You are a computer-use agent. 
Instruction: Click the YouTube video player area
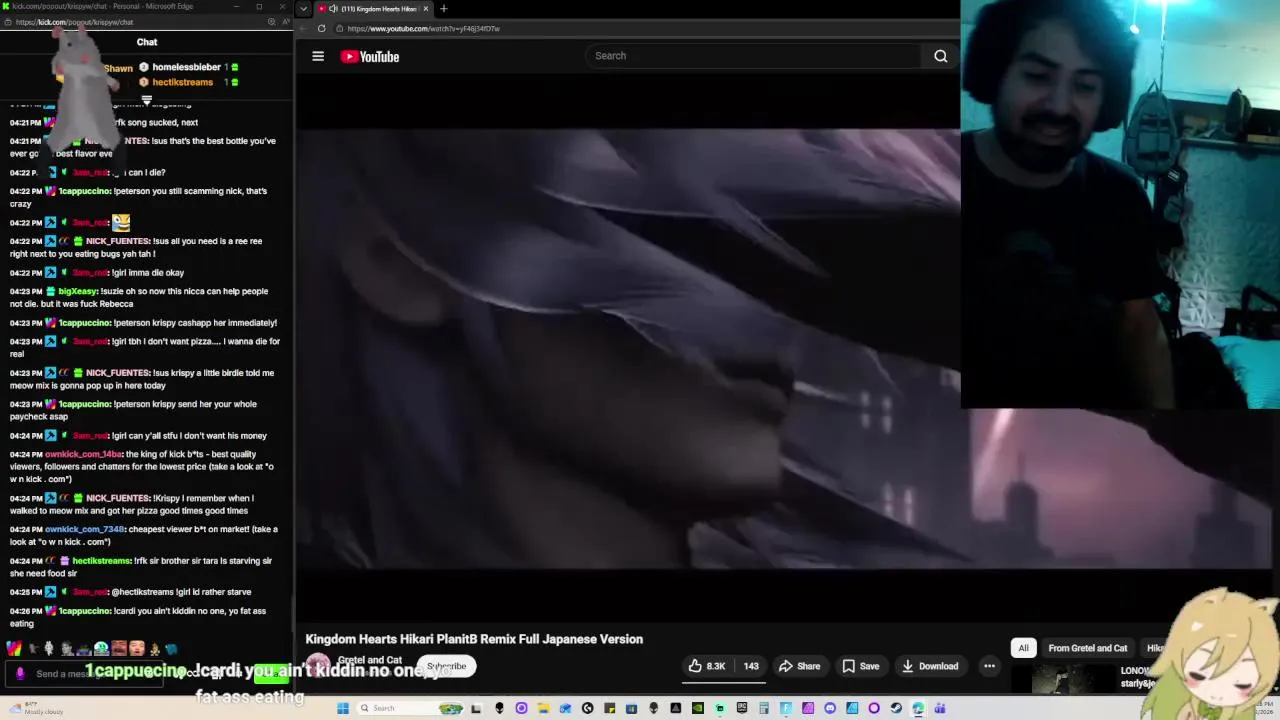coord(628,348)
